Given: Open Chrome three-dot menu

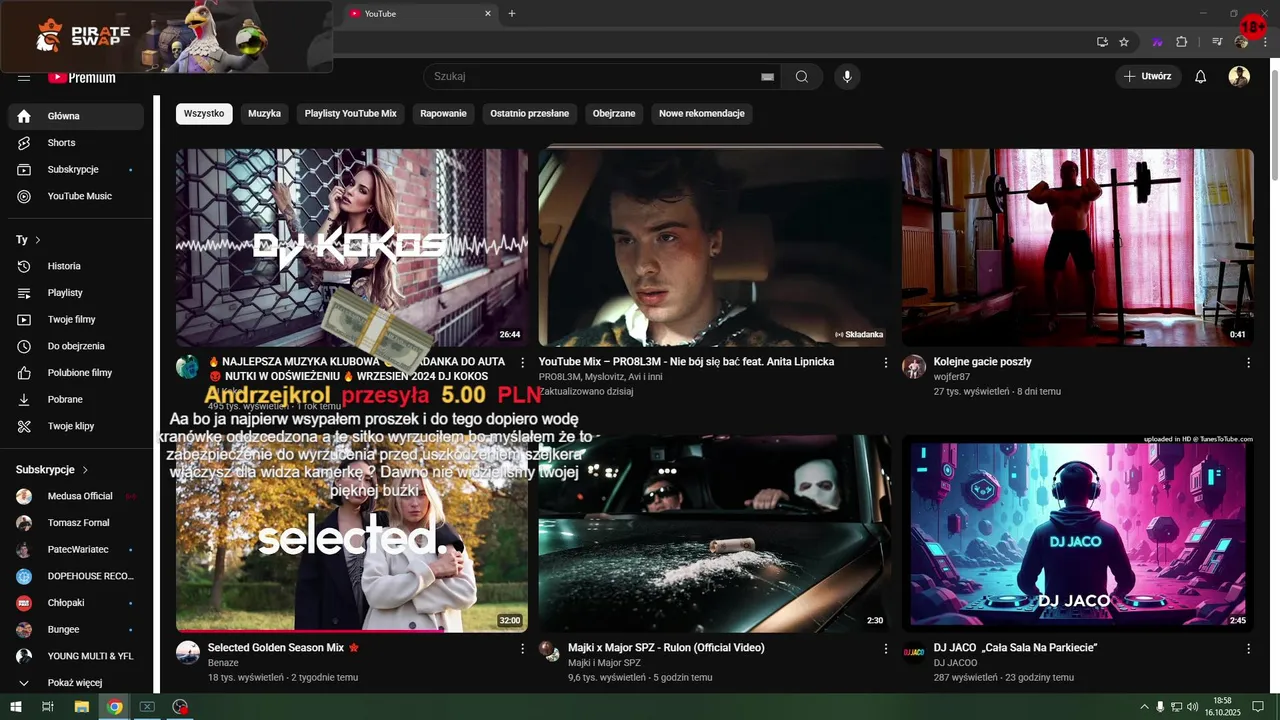Looking at the screenshot, I should point(1265,42).
